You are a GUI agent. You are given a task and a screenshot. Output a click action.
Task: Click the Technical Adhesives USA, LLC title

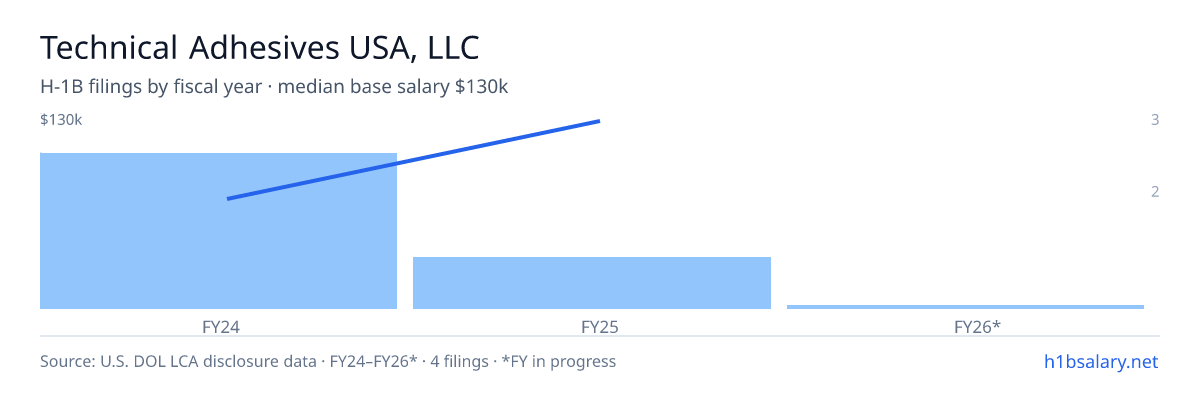(259, 47)
